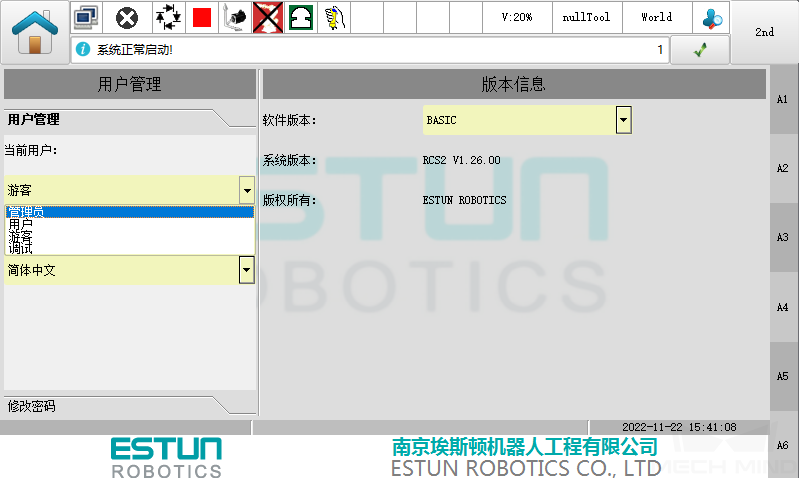Click the green checkmark confirm icon
The width and height of the screenshot is (799, 478).
tap(699, 50)
